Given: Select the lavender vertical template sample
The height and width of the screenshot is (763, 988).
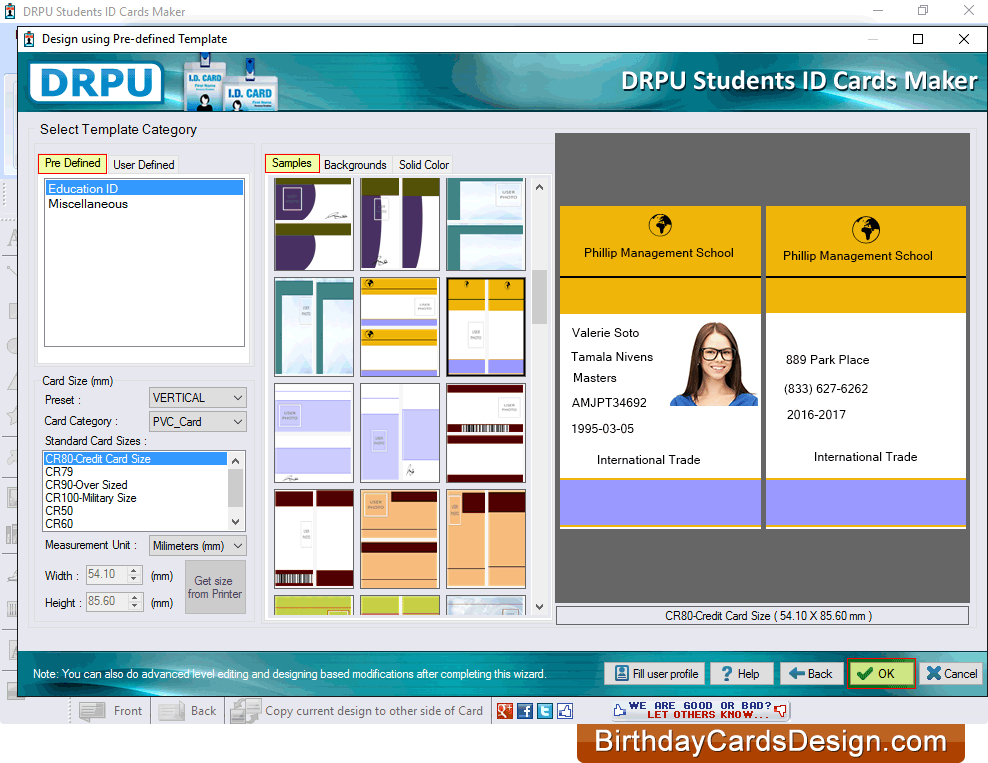Looking at the screenshot, I should tap(399, 433).
